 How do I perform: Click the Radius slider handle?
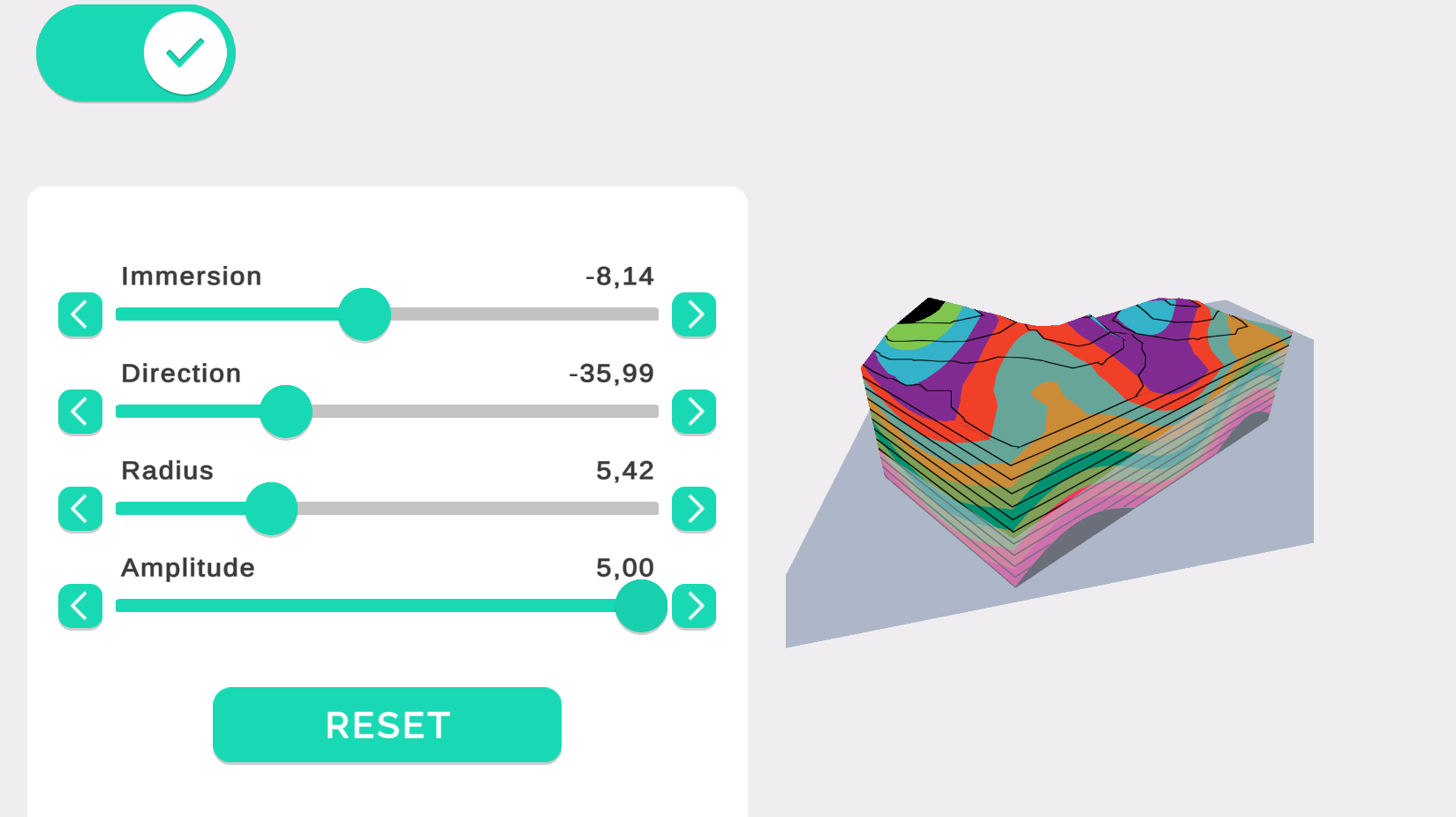coord(271,509)
